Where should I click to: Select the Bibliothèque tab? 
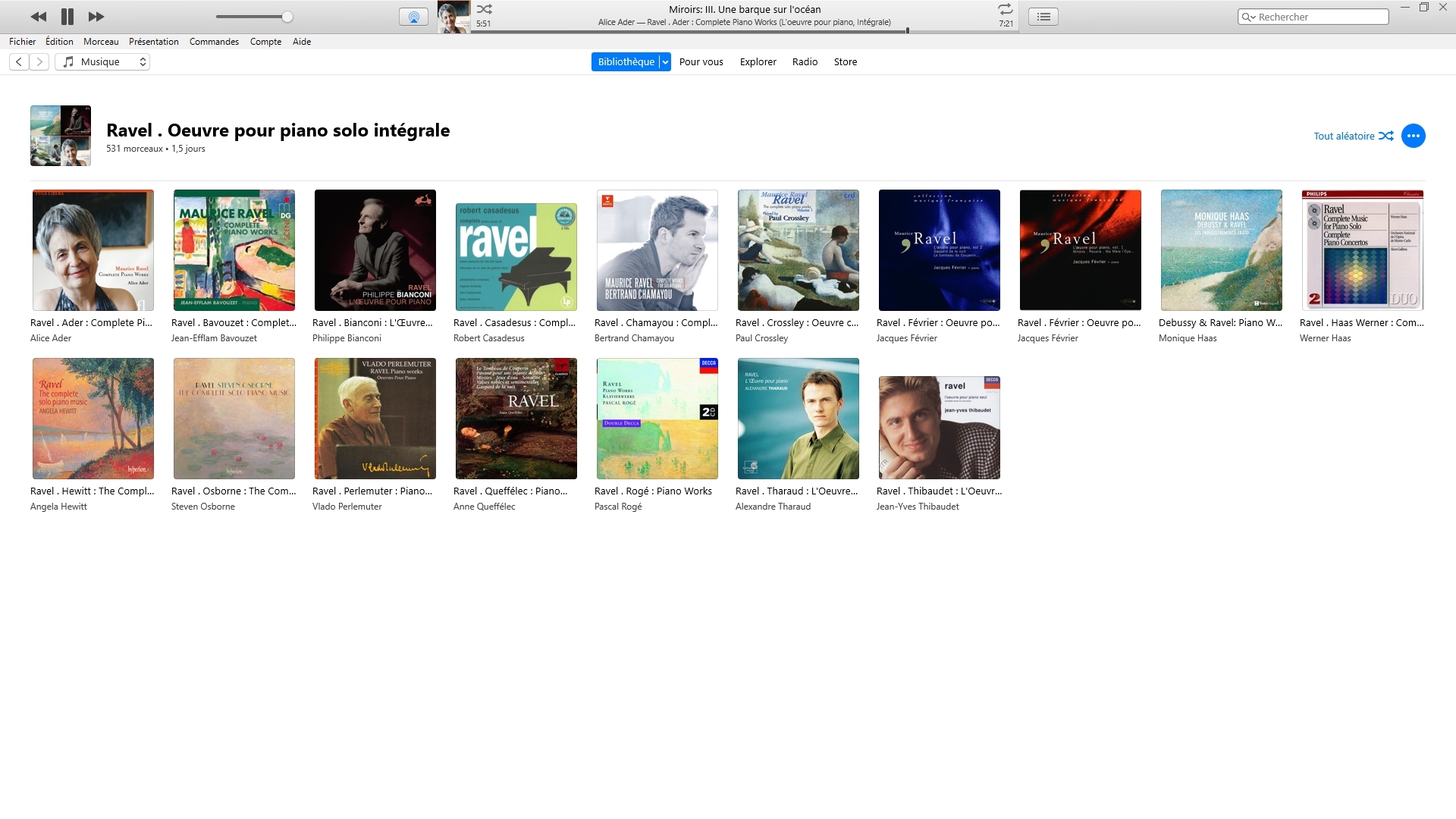point(626,62)
